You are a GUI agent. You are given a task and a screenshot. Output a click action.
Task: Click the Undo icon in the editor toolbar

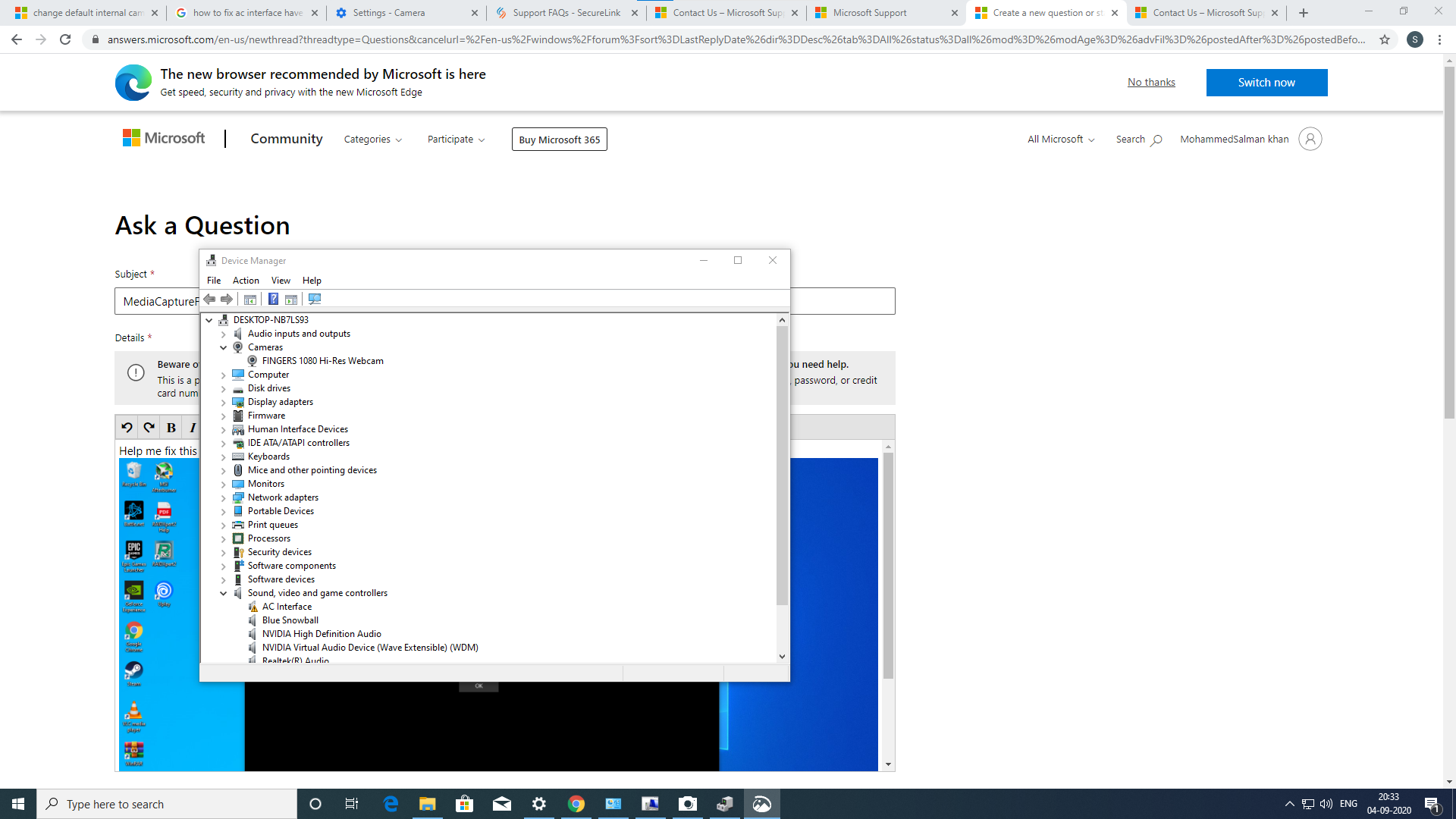127,428
